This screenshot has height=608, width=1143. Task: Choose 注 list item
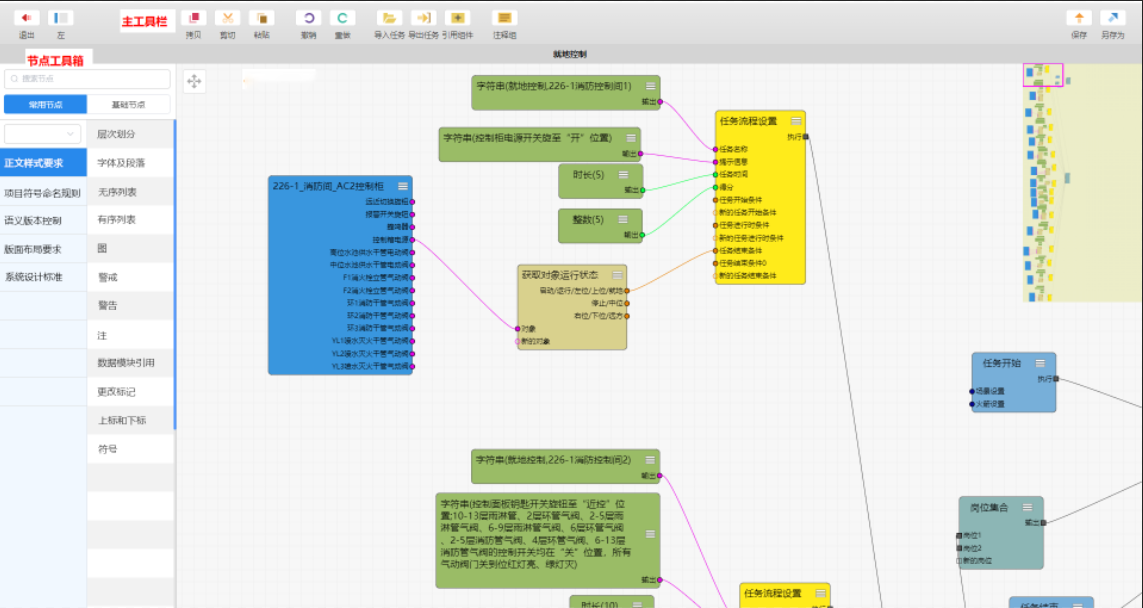pos(130,335)
